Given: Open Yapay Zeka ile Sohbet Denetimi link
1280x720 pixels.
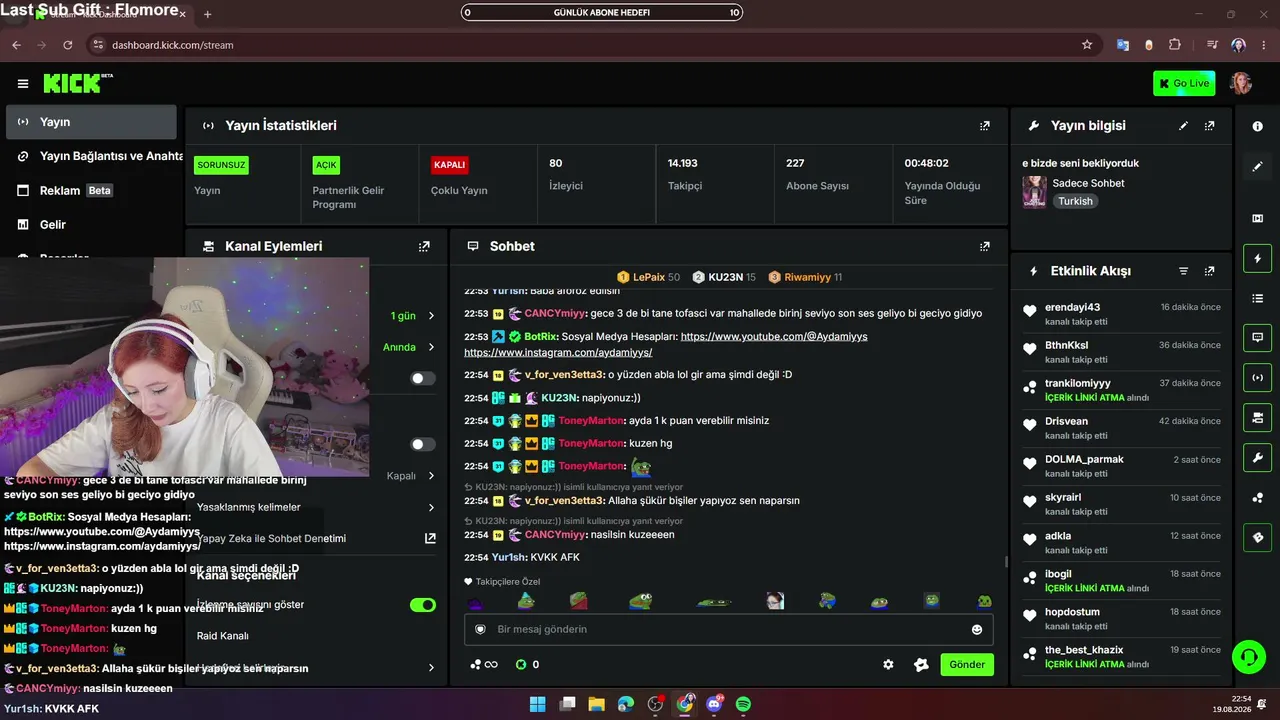Looking at the screenshot, I should point(316,538).
